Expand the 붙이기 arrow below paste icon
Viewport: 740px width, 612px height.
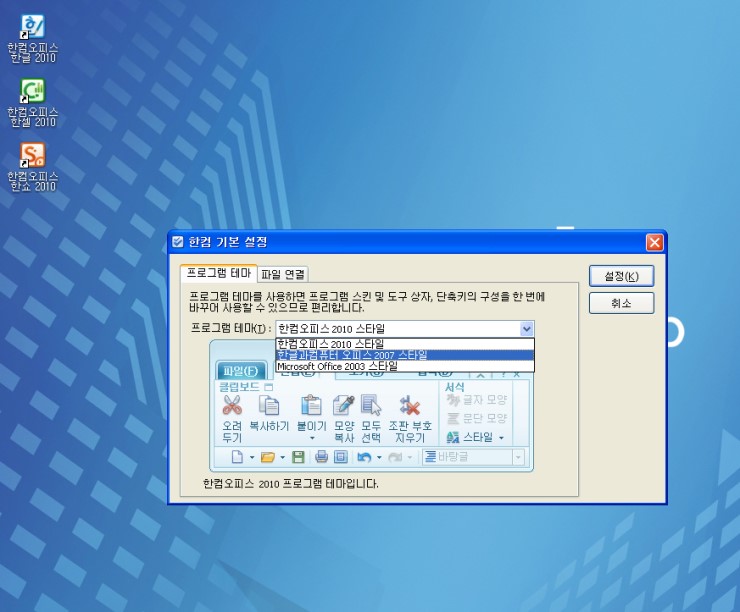coord(311,438)
